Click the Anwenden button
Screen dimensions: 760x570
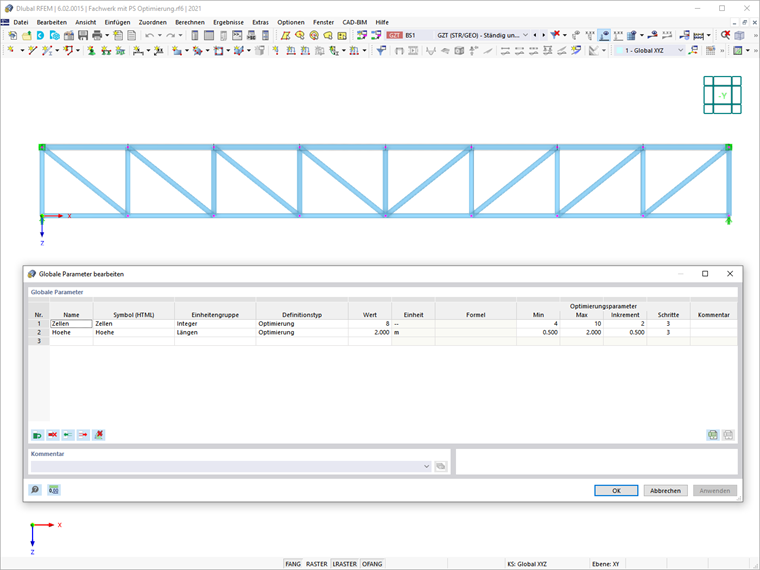pos(714,491)
